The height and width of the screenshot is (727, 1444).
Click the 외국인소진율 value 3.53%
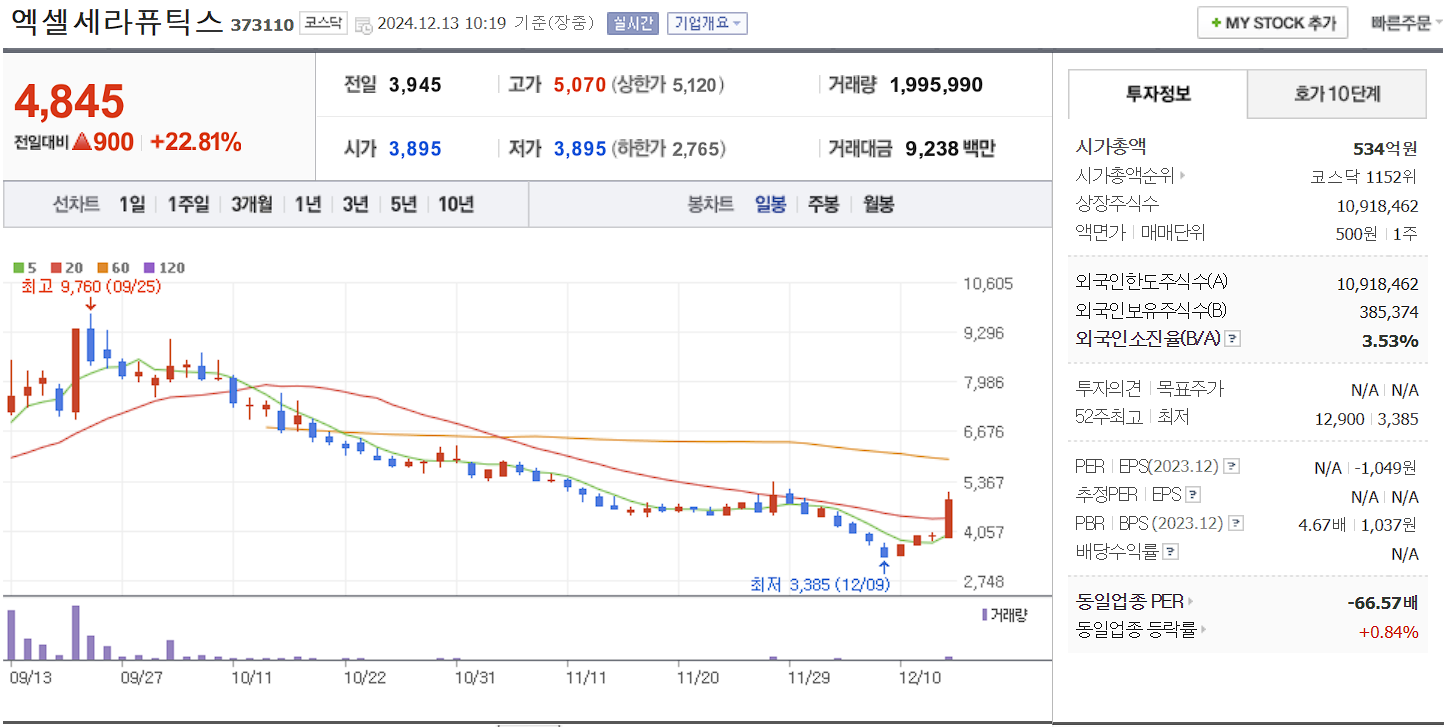(1390, 341)
